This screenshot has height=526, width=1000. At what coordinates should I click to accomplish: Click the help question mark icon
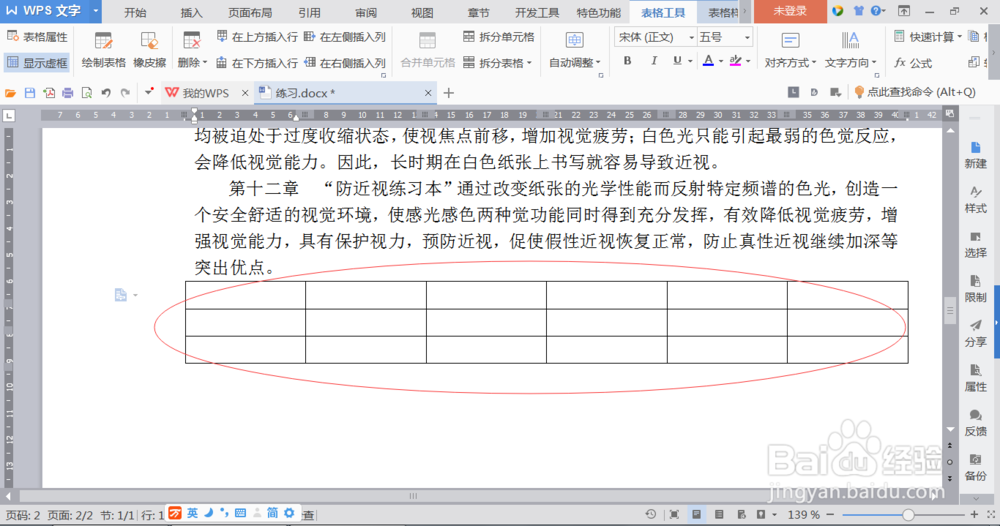pyautogui.click(x=876, y=11)
